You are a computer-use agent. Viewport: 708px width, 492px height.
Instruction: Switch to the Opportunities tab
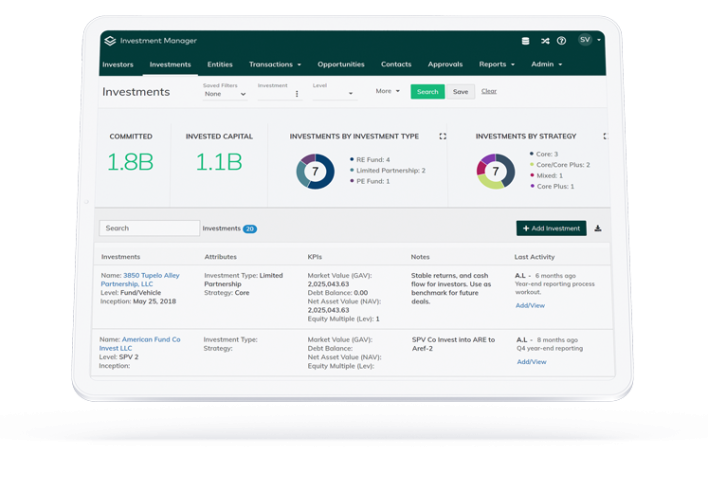340,64
